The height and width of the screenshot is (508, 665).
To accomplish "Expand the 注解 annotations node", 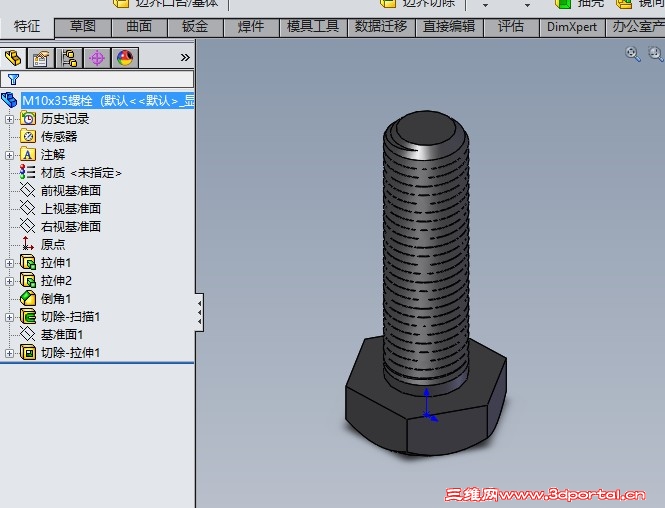I will point(9,155).
